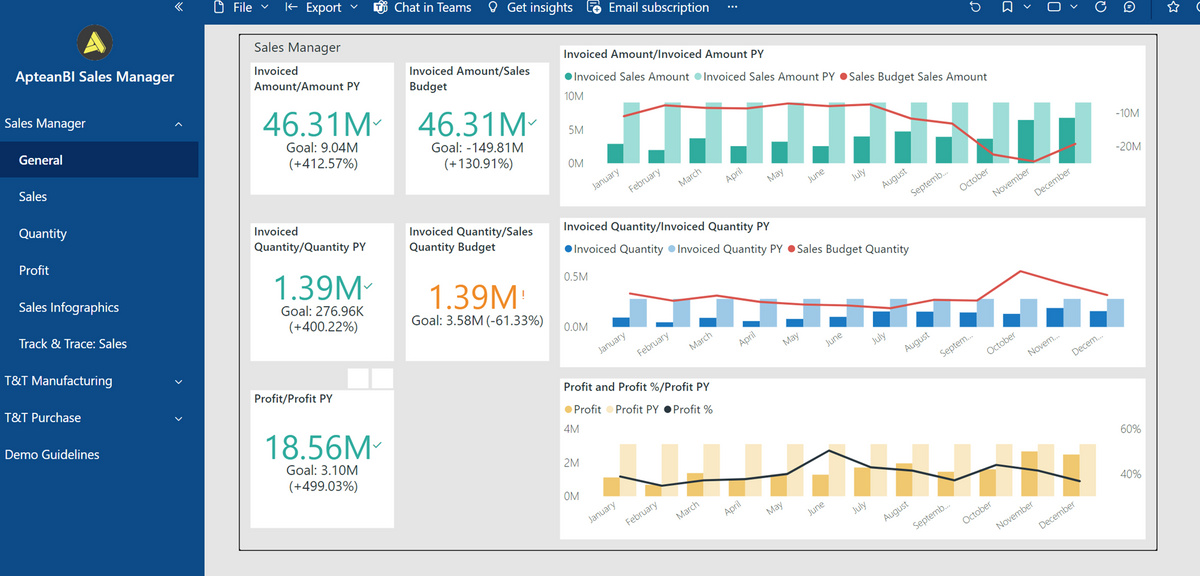1200x576 pixels.
Task: Add report to Favorites with star icon
Action: tap(1173, 7)
